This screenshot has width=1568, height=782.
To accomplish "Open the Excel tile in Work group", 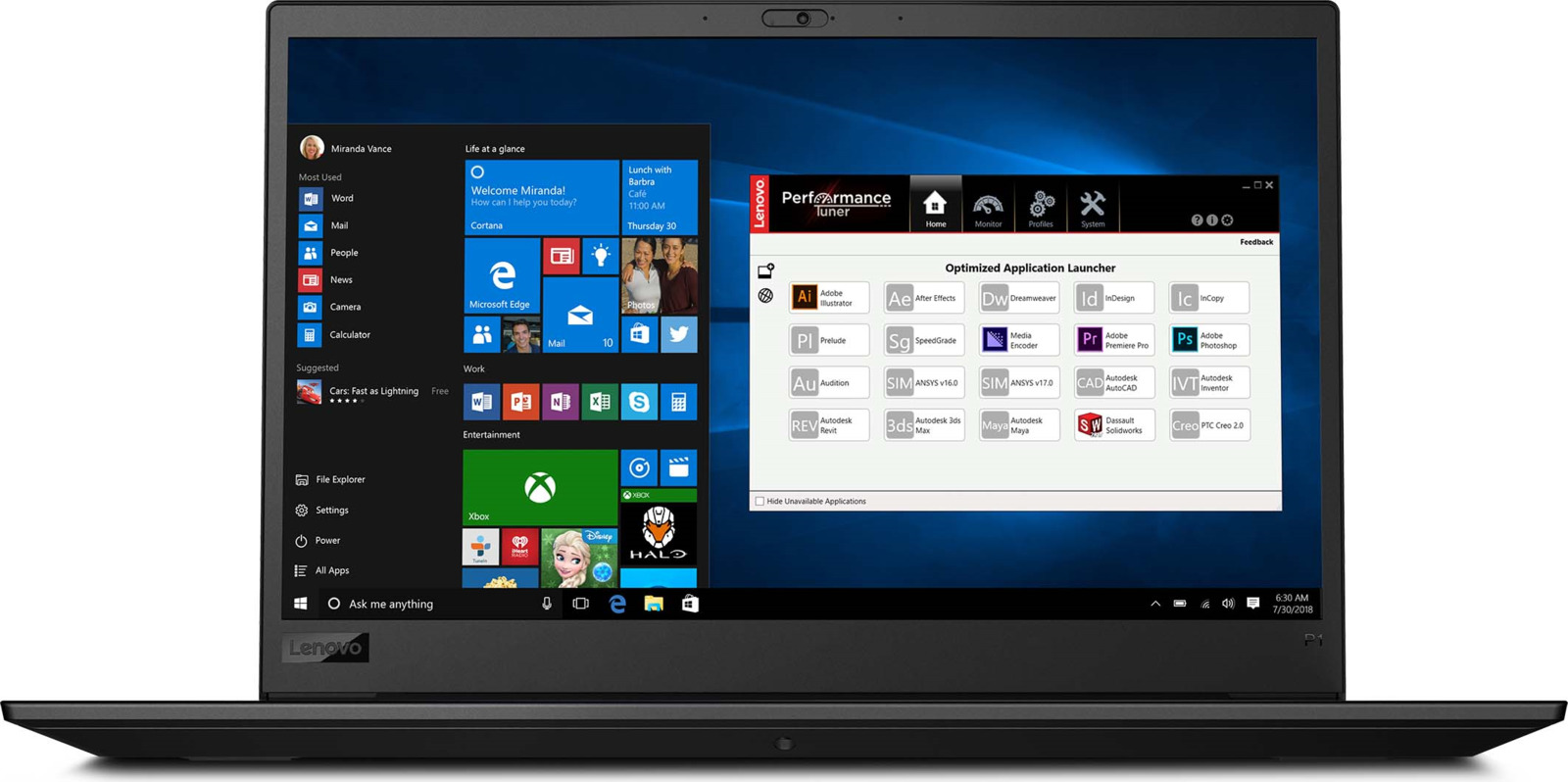I will [x=600, y=402].
